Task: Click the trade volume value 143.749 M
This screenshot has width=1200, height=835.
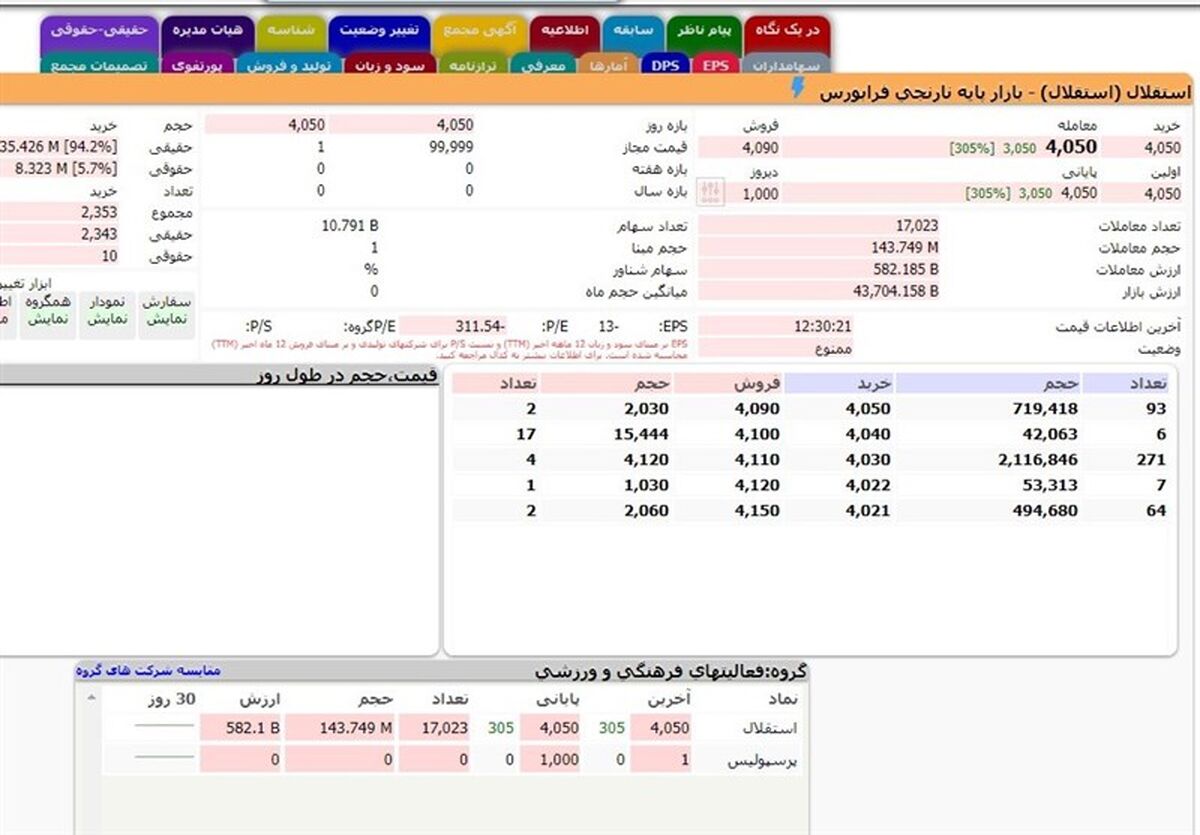Action: [904, 247]
